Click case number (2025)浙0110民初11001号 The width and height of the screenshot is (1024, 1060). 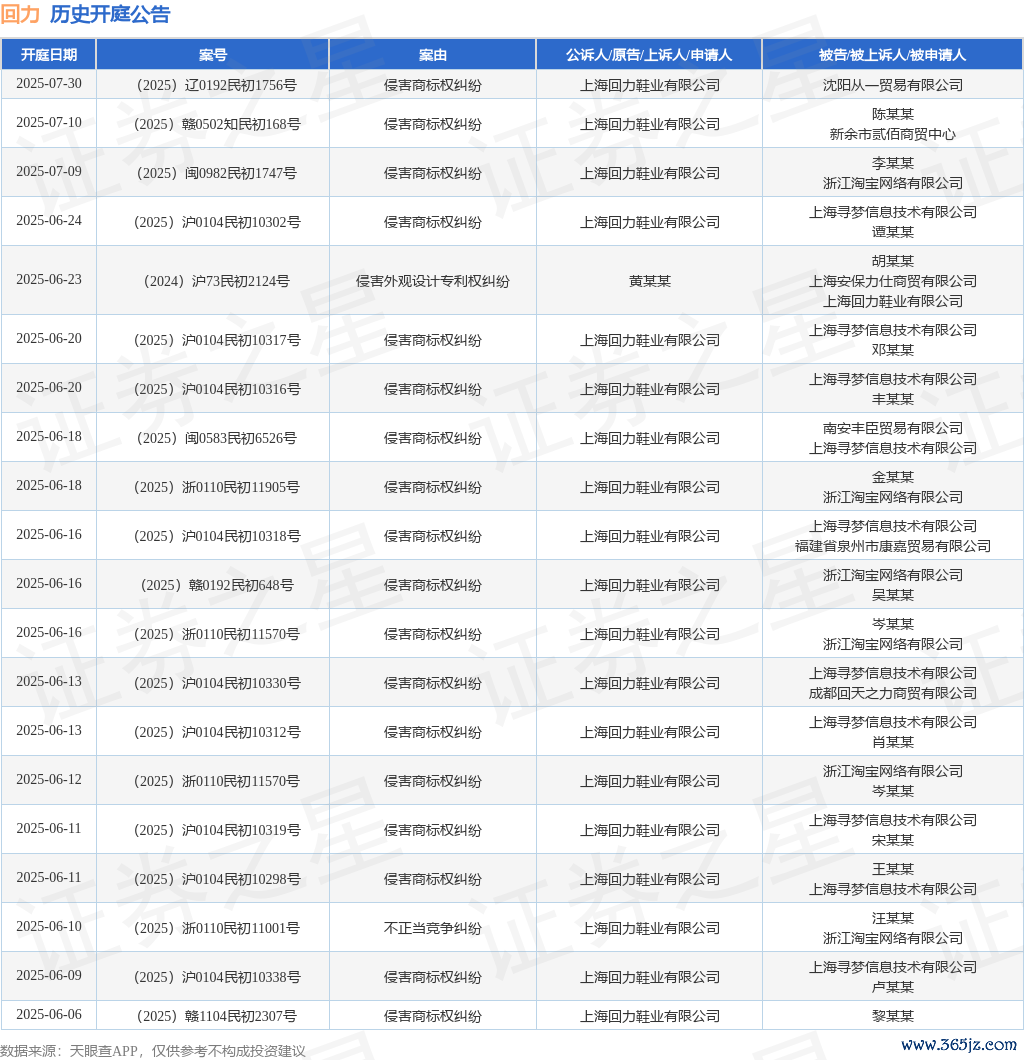[x=216, y=928]
